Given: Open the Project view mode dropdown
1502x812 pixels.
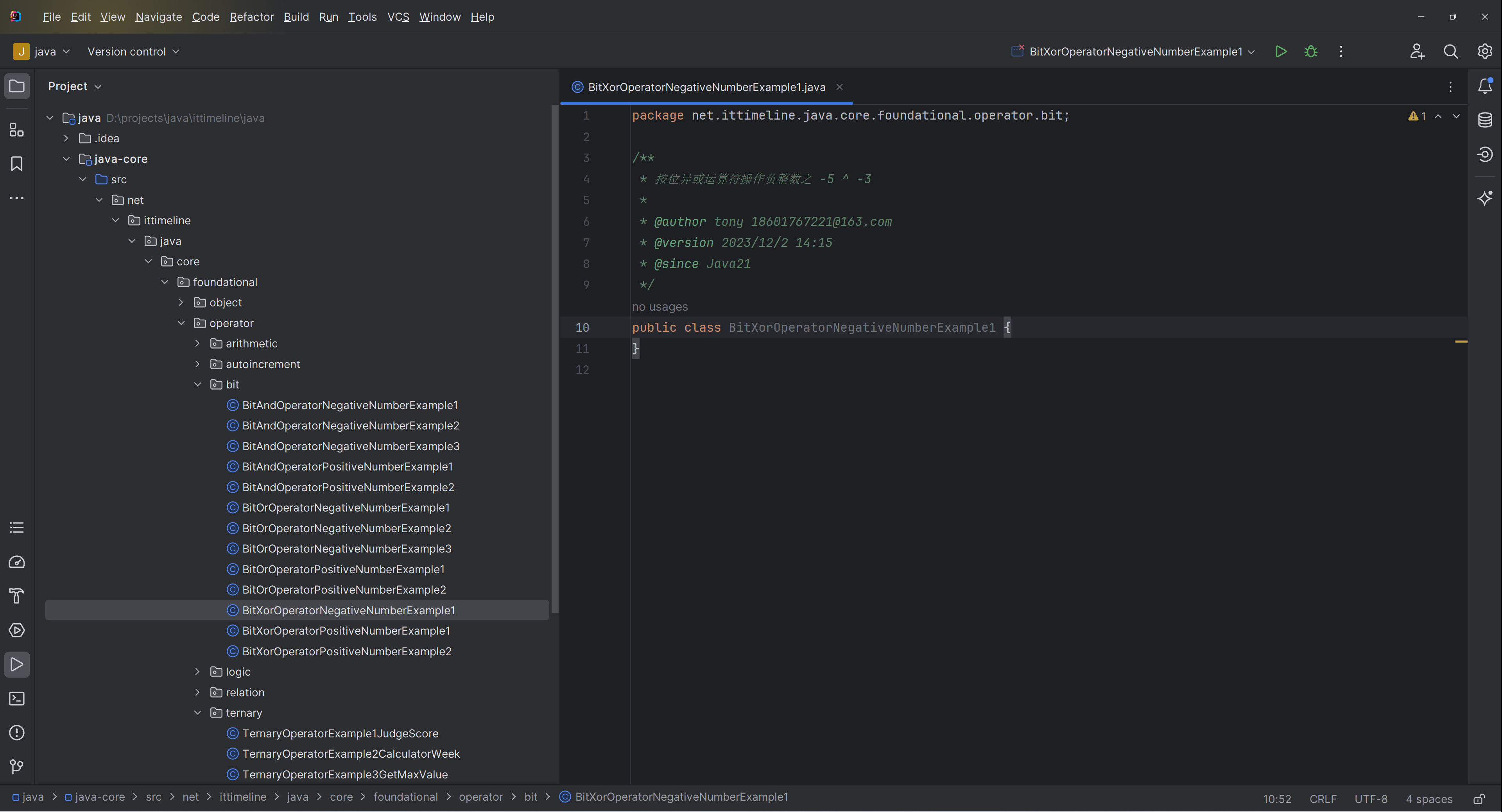Looking at the screenshot, I should (x=75, y=86).
